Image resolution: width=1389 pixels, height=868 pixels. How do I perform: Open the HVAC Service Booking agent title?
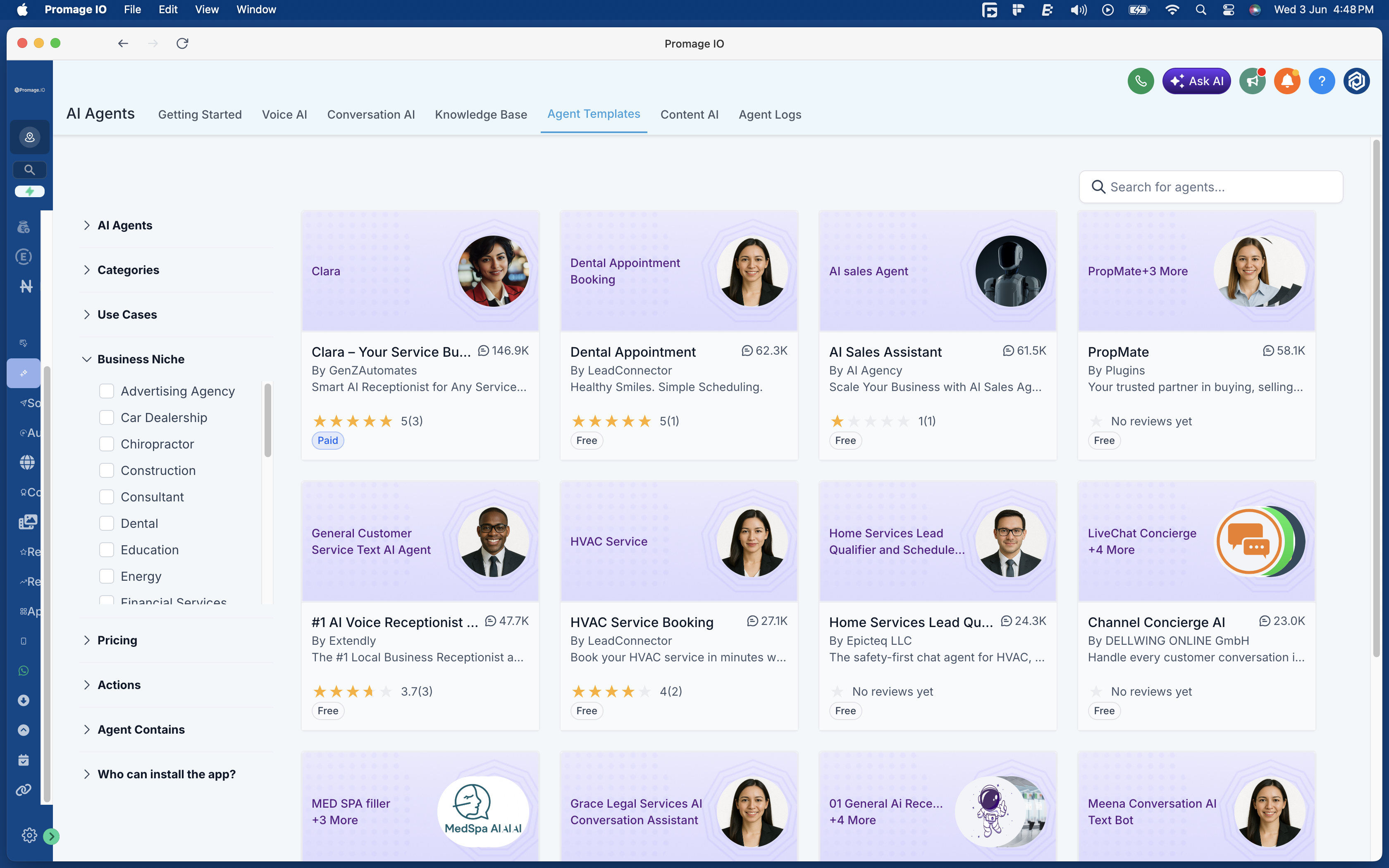[x=642, y=622]
